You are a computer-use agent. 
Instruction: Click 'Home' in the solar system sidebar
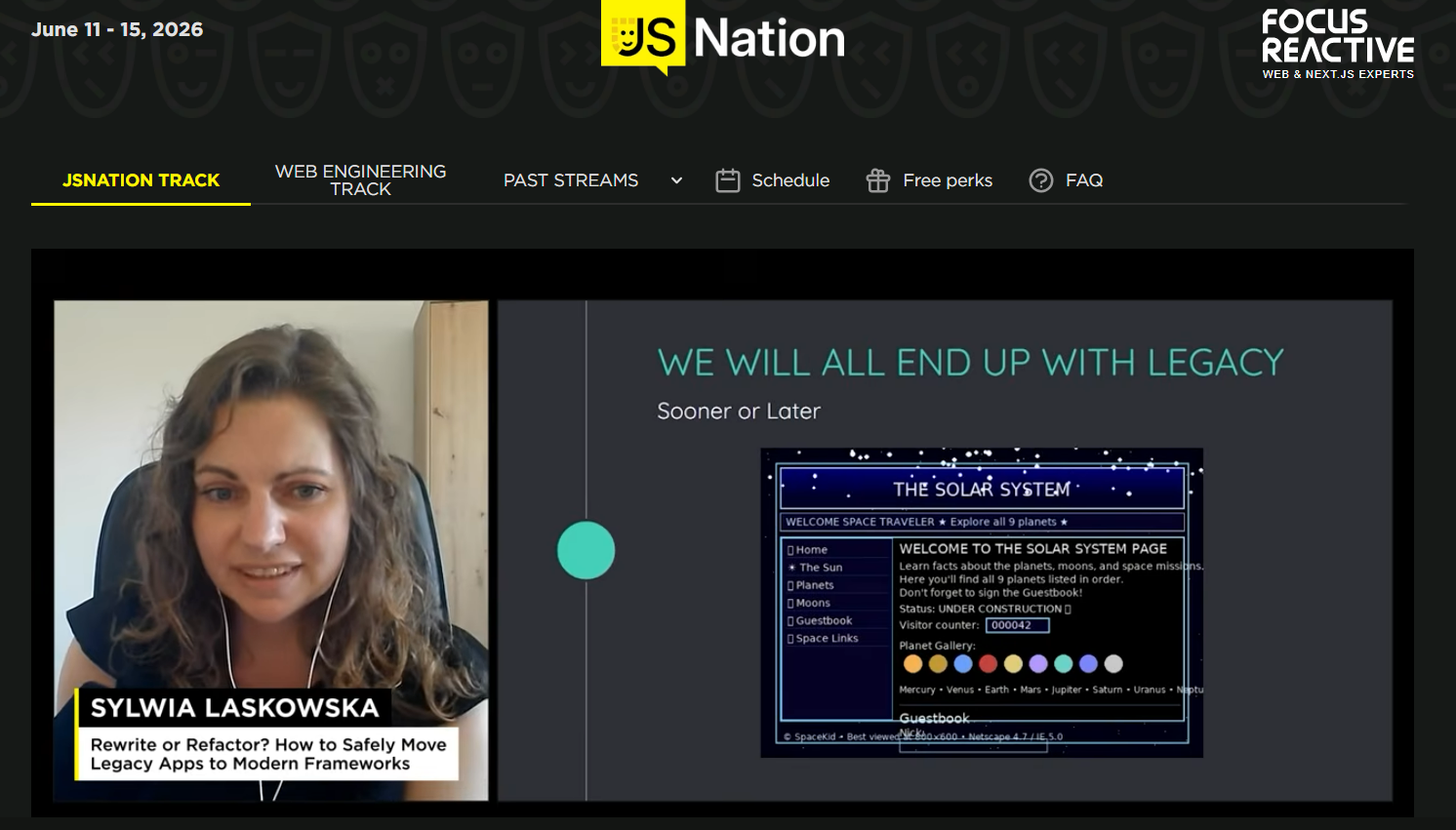(x=811, y=550)
